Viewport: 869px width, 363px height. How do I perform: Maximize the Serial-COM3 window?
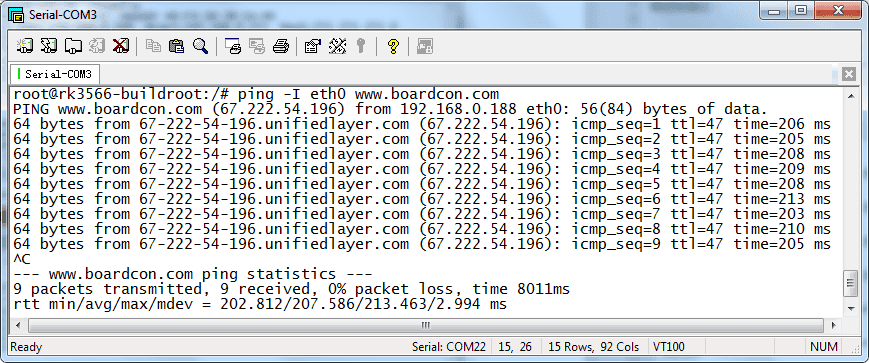(801, 12)
